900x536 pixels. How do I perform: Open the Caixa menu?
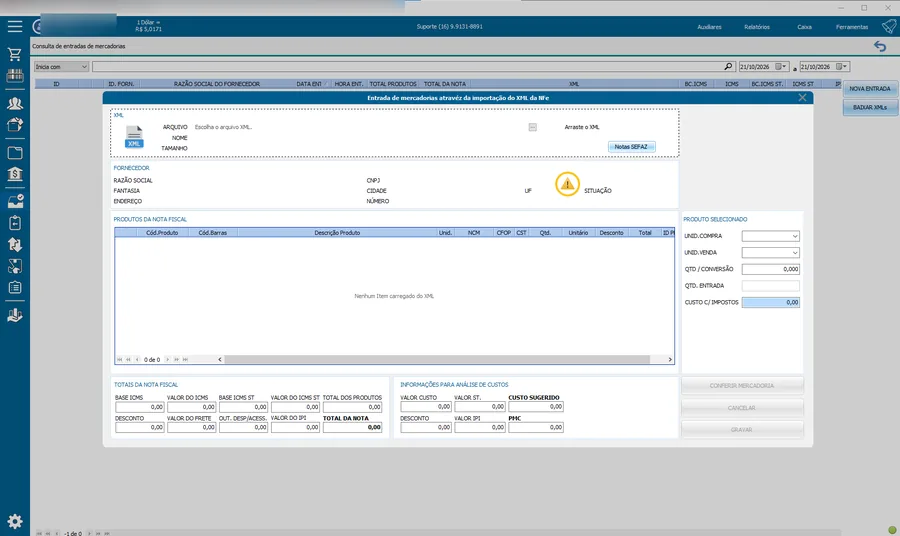804,27
